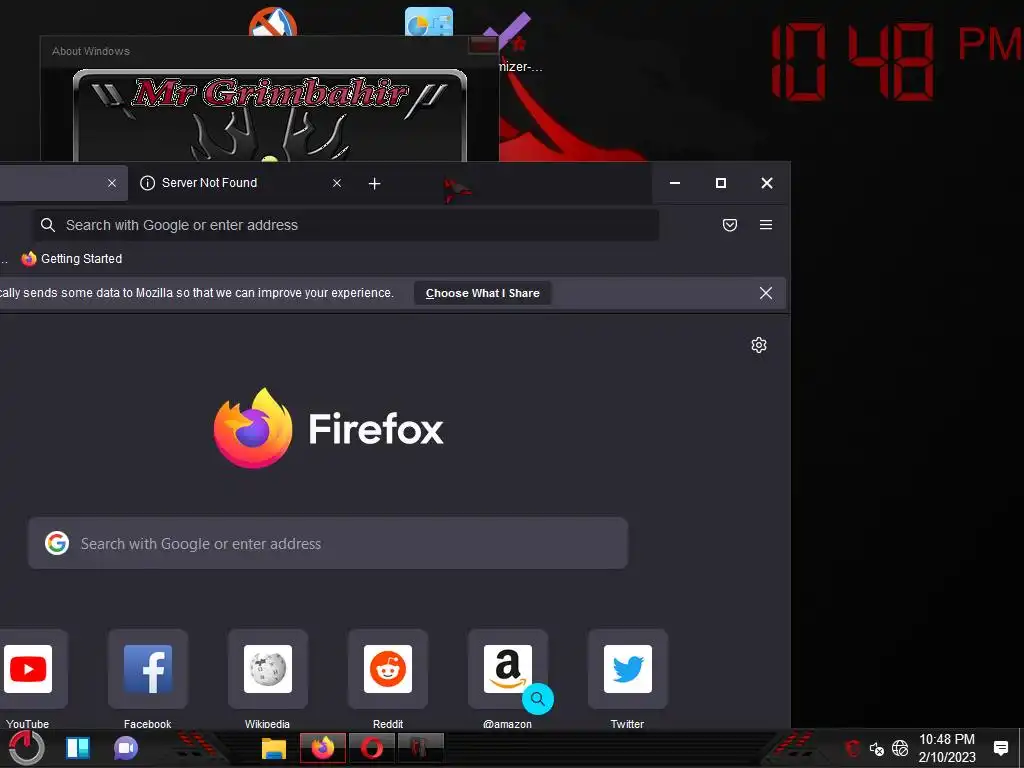This screenshot has width=1024, height=768.
Task: Open the Save to Pocket icon
Action: click(x=730, y=225)
